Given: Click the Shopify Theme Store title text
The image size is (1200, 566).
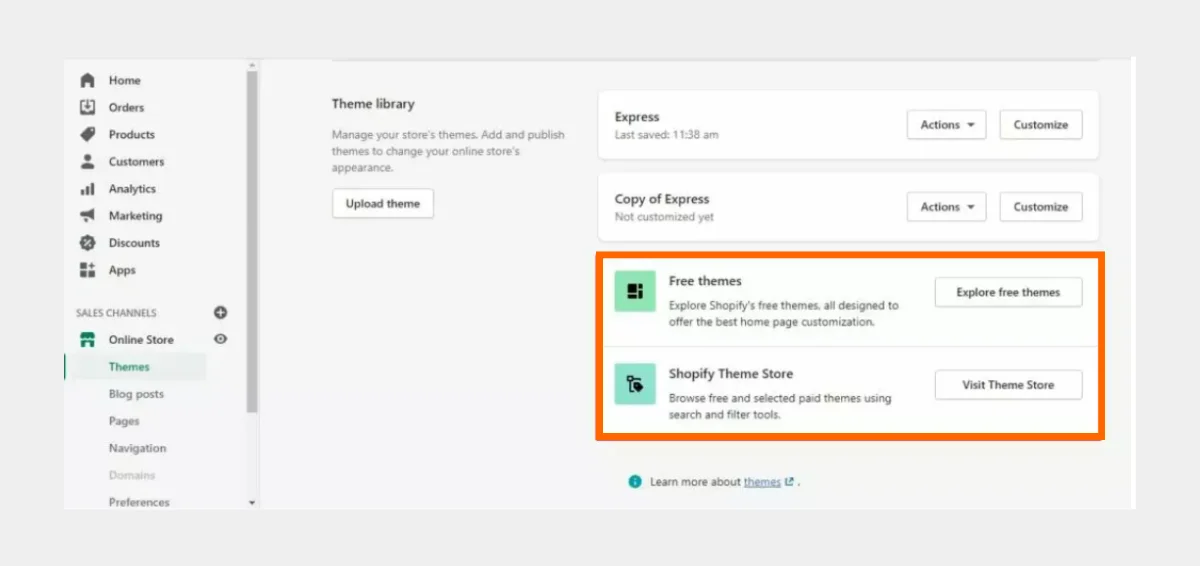Looking at the screenshot, I should coord(731,374).
